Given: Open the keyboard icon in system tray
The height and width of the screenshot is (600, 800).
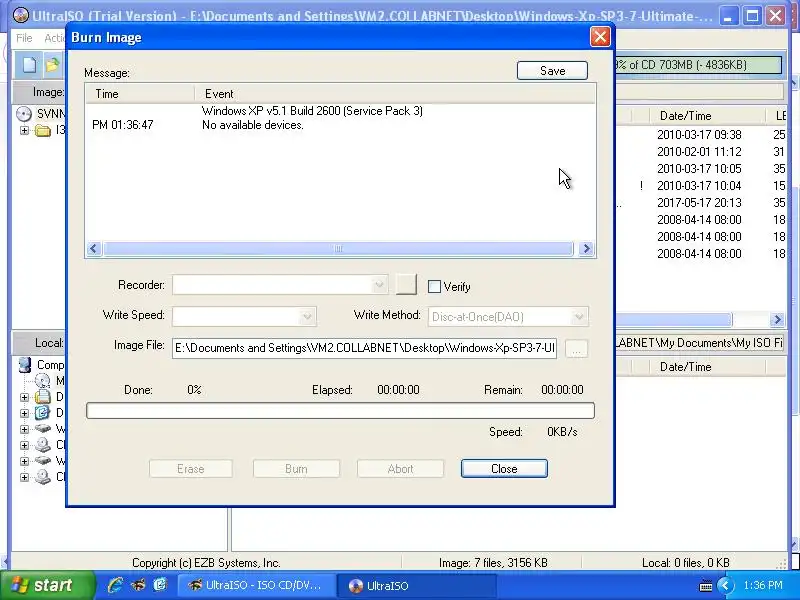Looking at the screenshot, I should [706, 586].
